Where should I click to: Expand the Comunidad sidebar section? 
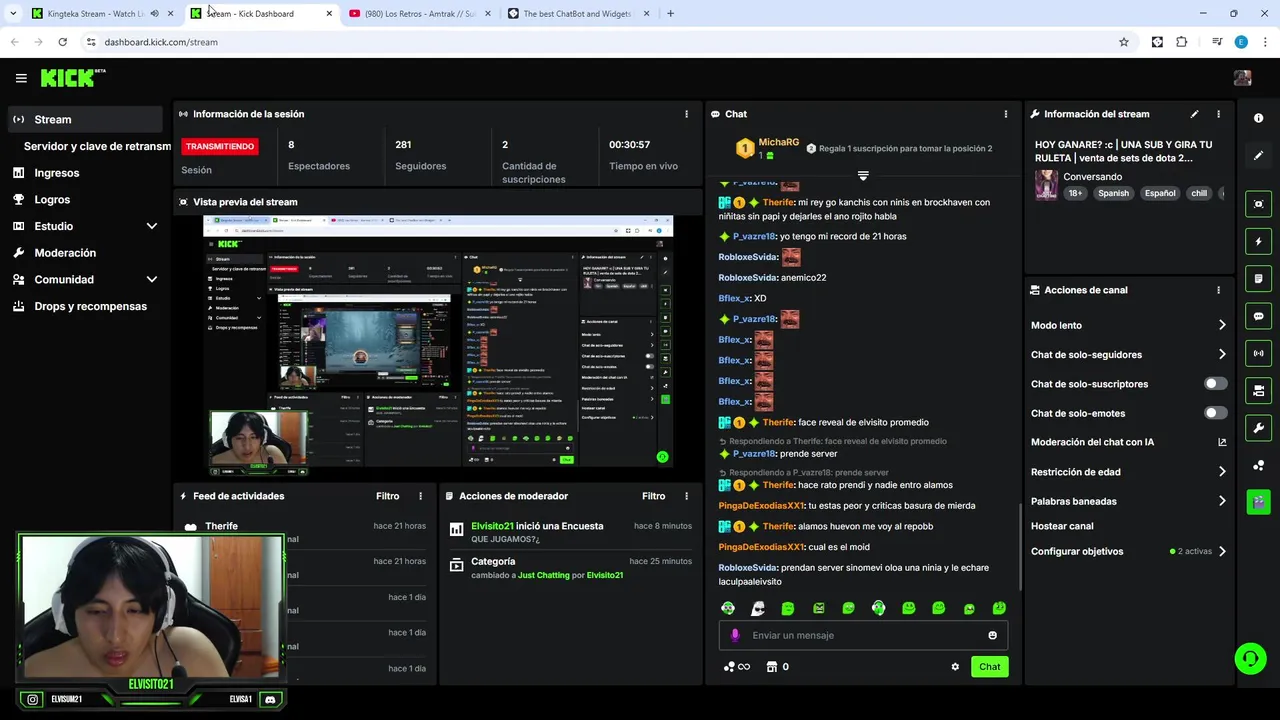point(152,280)
